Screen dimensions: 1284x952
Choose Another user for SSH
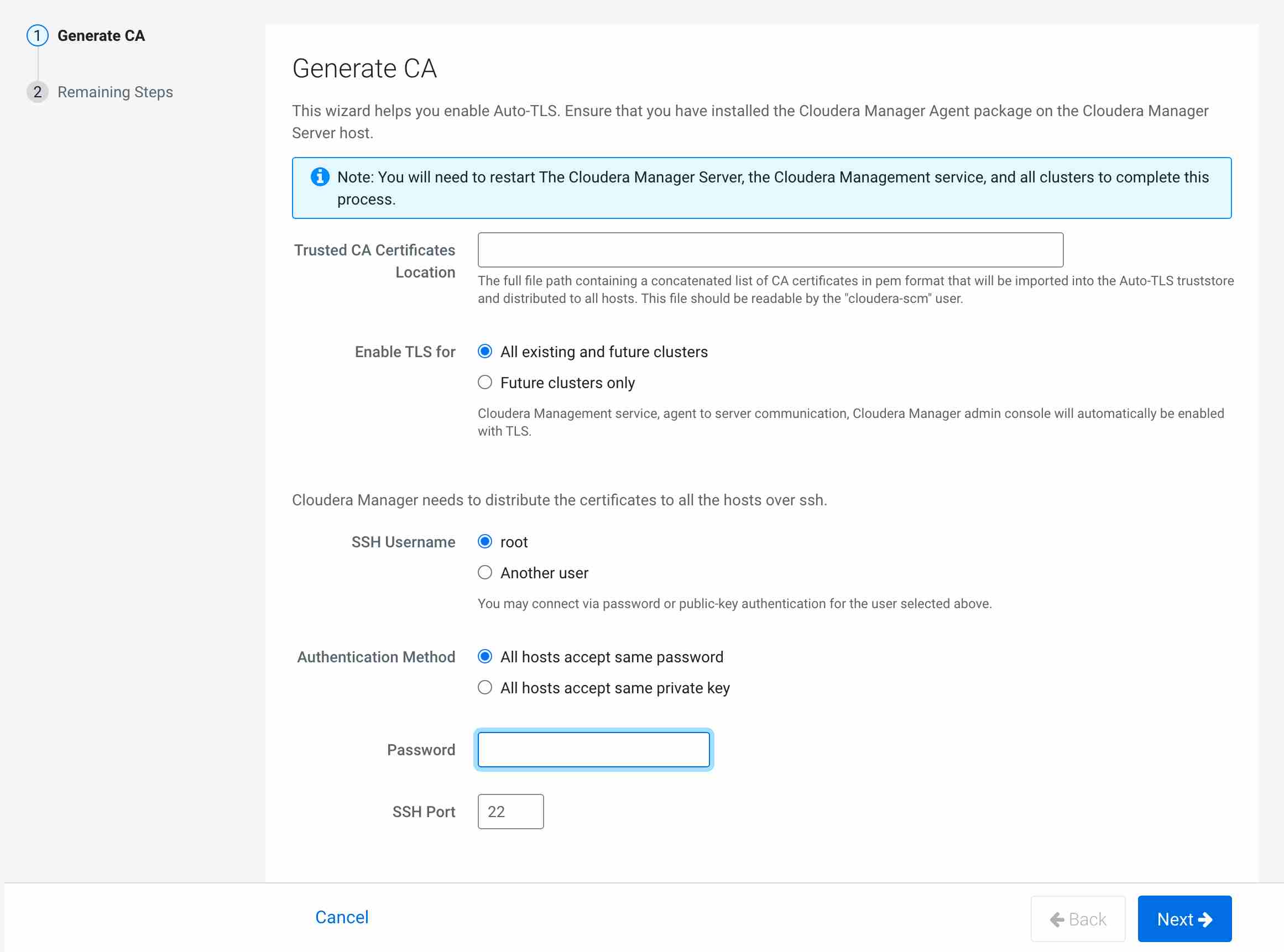tap(484, 573)
